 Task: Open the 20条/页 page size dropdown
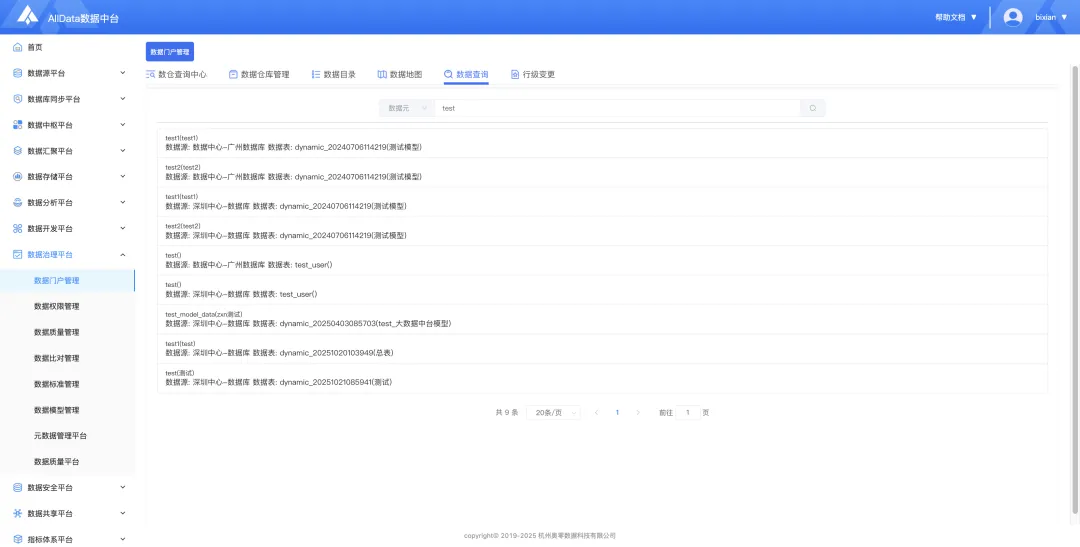pos(553,413)
